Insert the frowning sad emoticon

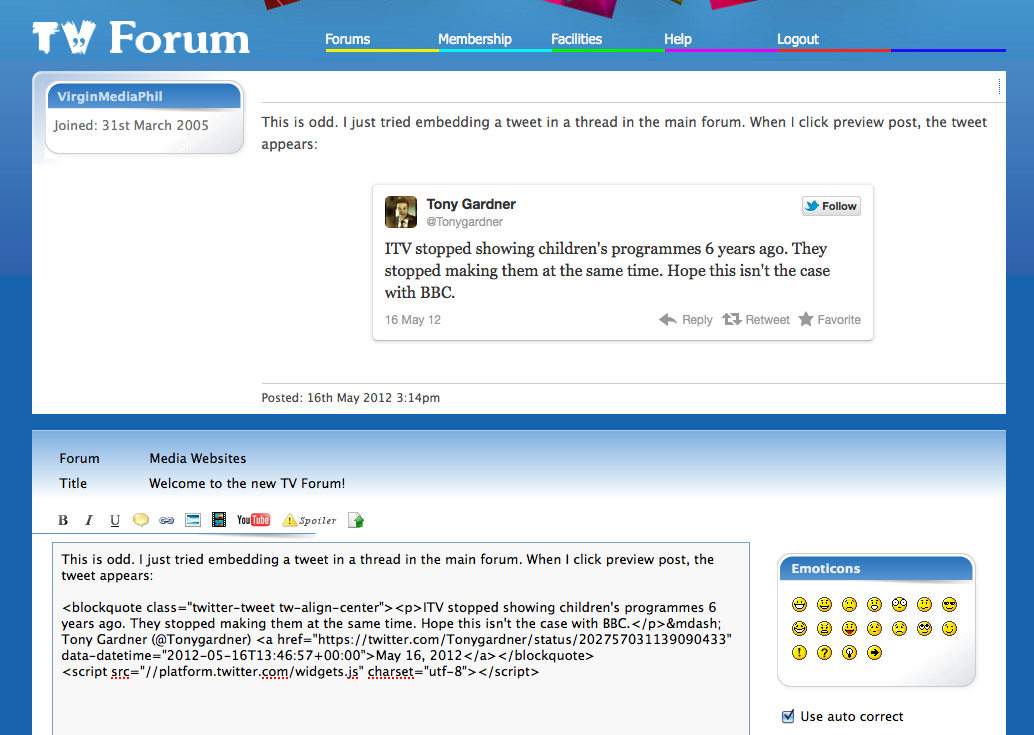tap(849, 604)
